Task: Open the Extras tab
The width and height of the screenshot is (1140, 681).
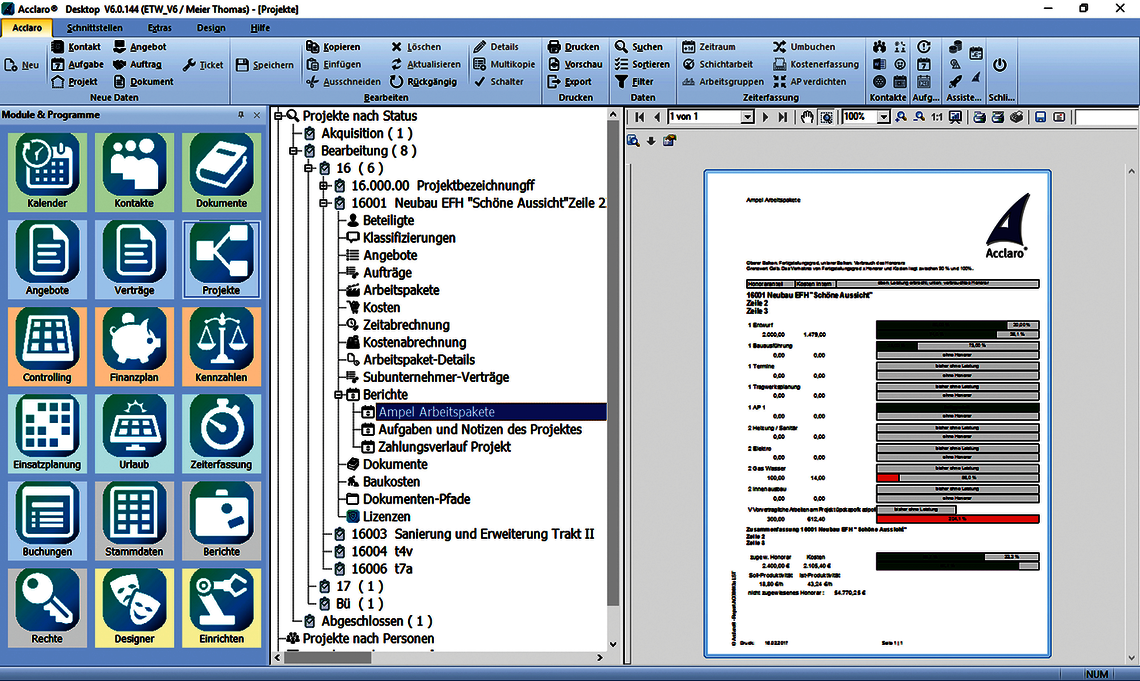Action: [x=159, y=28]
